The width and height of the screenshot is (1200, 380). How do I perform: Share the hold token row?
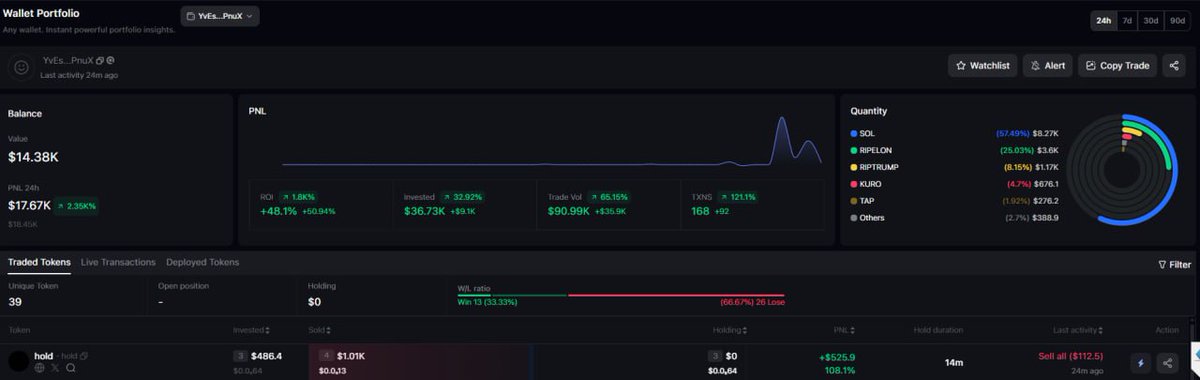click(1168, 364)
